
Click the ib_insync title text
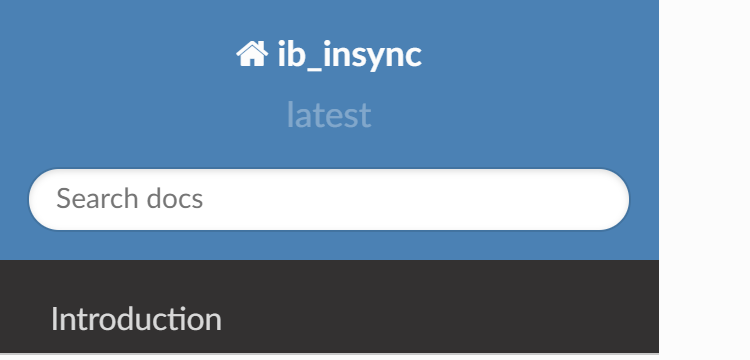coord(350,55)
